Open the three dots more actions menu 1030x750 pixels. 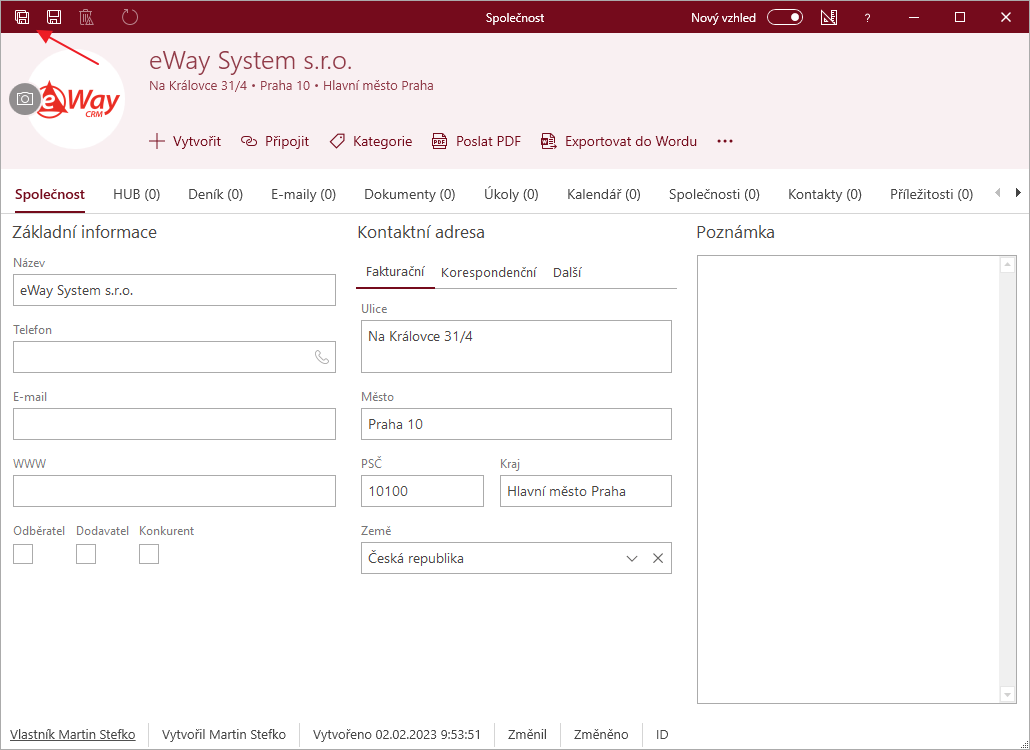tap(725, 141)
